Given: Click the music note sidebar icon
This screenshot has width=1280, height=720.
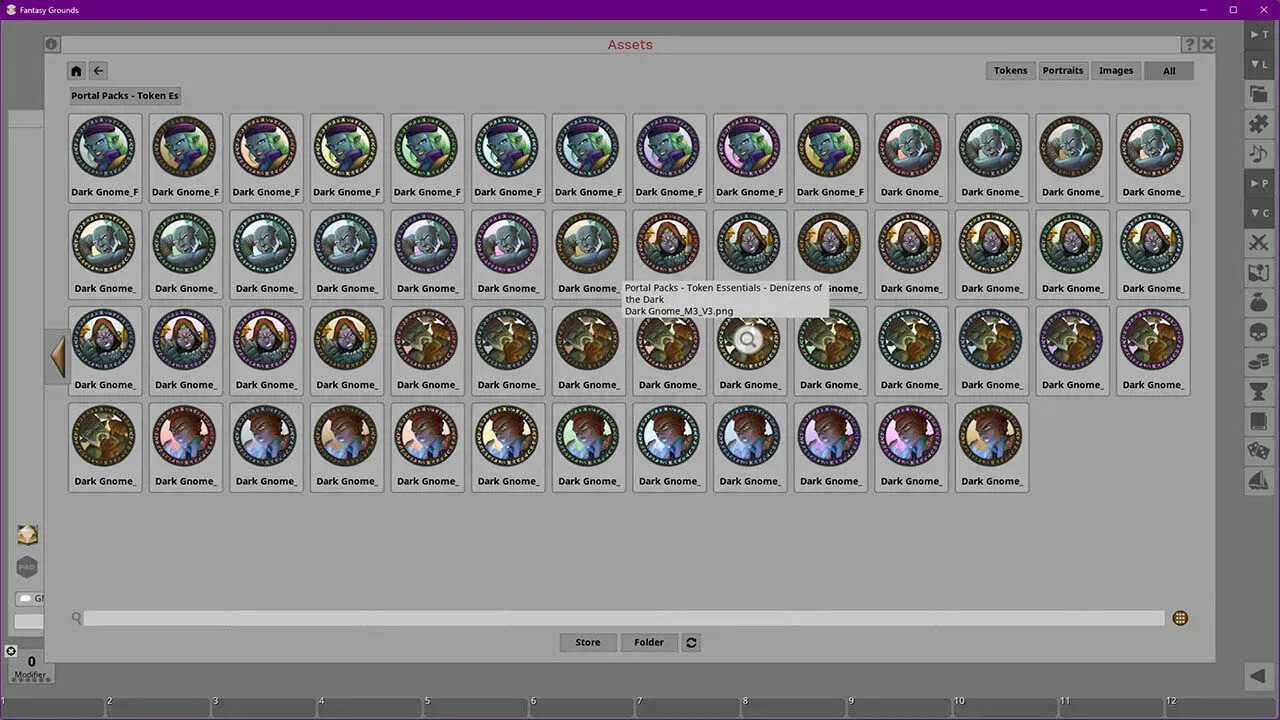Looking at the screenshot, I should point(1258,153).
